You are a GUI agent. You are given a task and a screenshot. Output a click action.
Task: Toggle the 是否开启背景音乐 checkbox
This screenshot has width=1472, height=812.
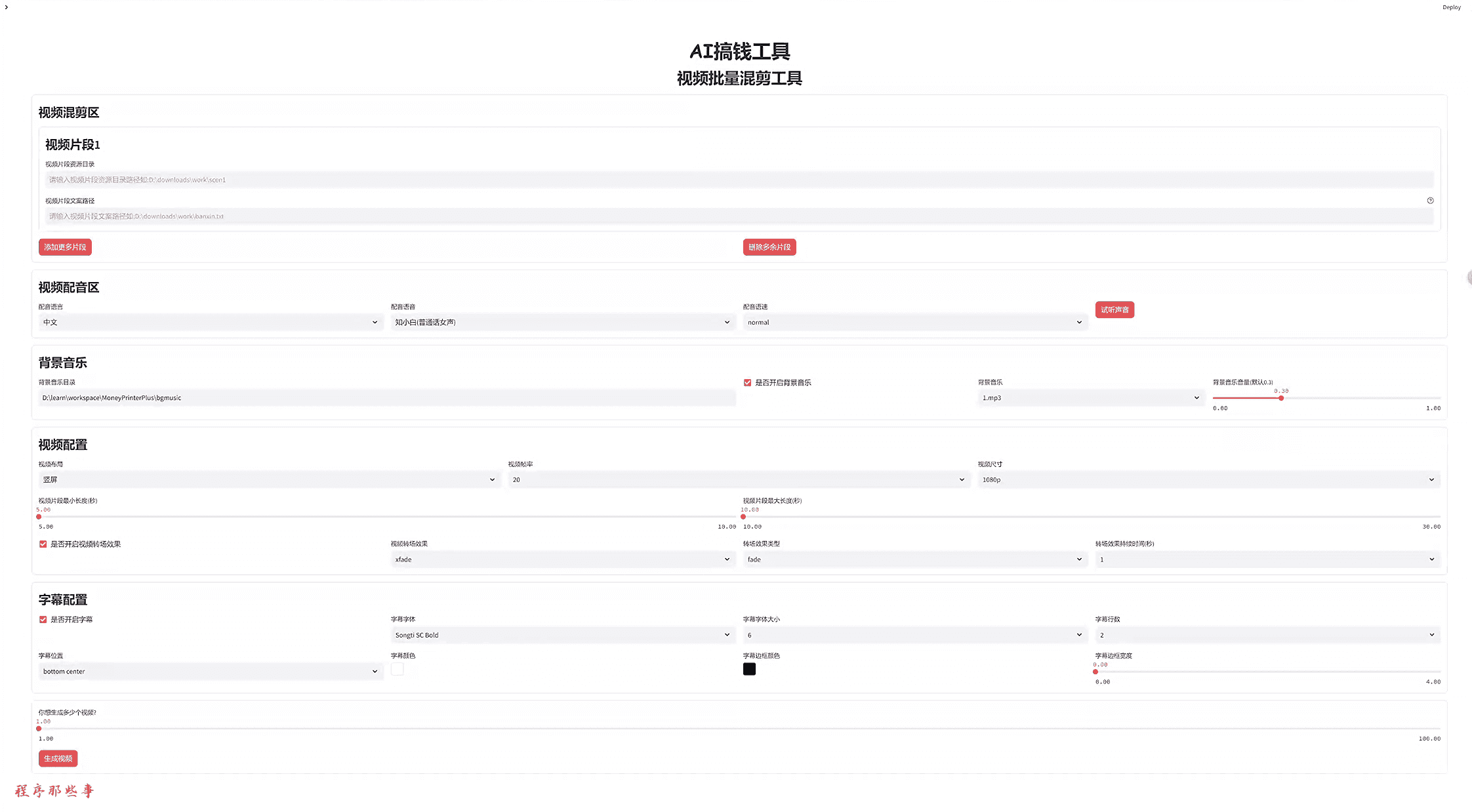tap(747, 382)
